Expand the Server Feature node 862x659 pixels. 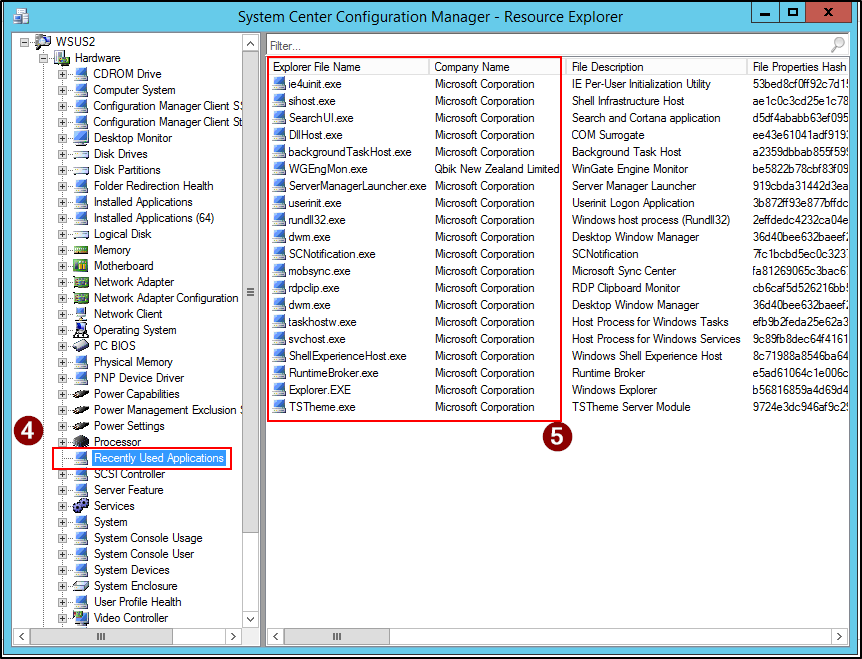62,490
